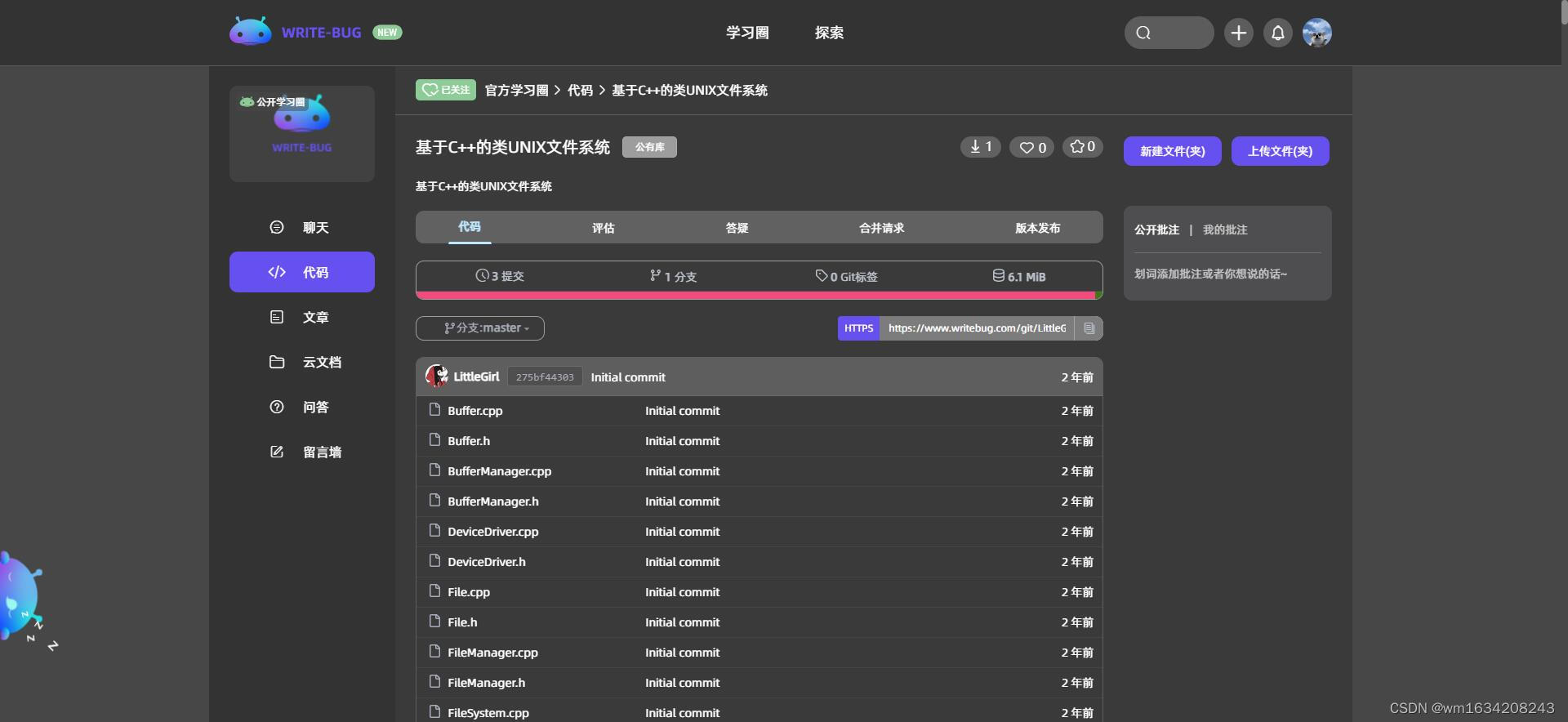Screen dimensions: 1568x722
Task: Toggle the star favorite button
Action: click(1082, 147)
